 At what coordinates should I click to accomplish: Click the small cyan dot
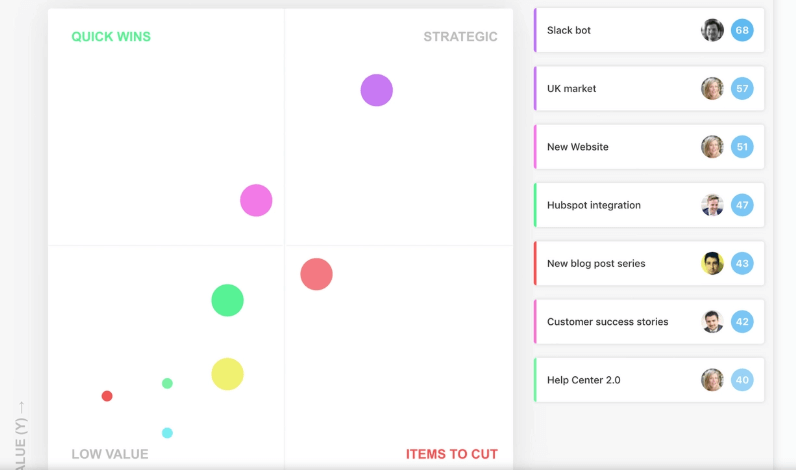click(167, 433)
